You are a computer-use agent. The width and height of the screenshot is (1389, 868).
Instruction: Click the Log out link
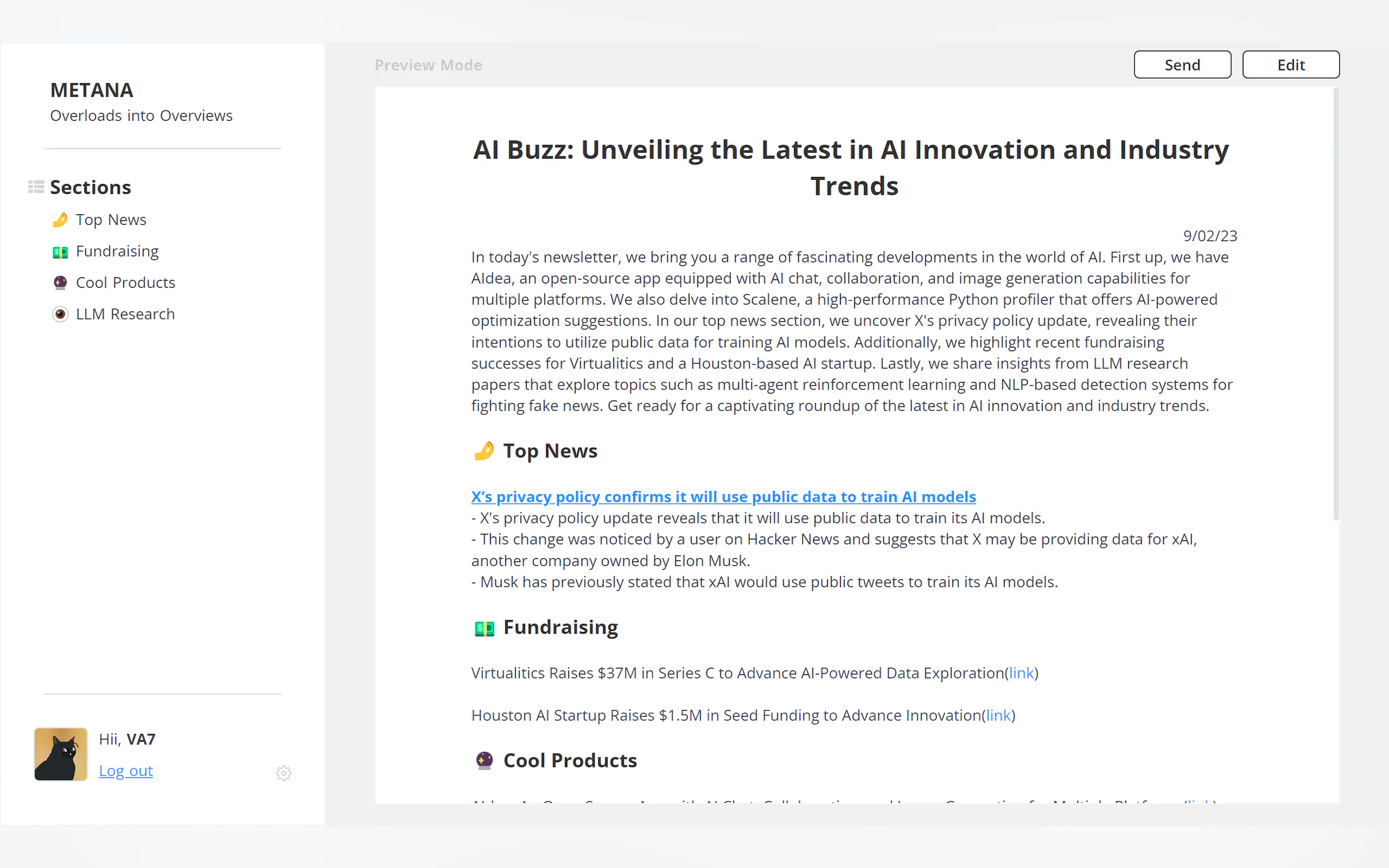click(x=126, y=770)
